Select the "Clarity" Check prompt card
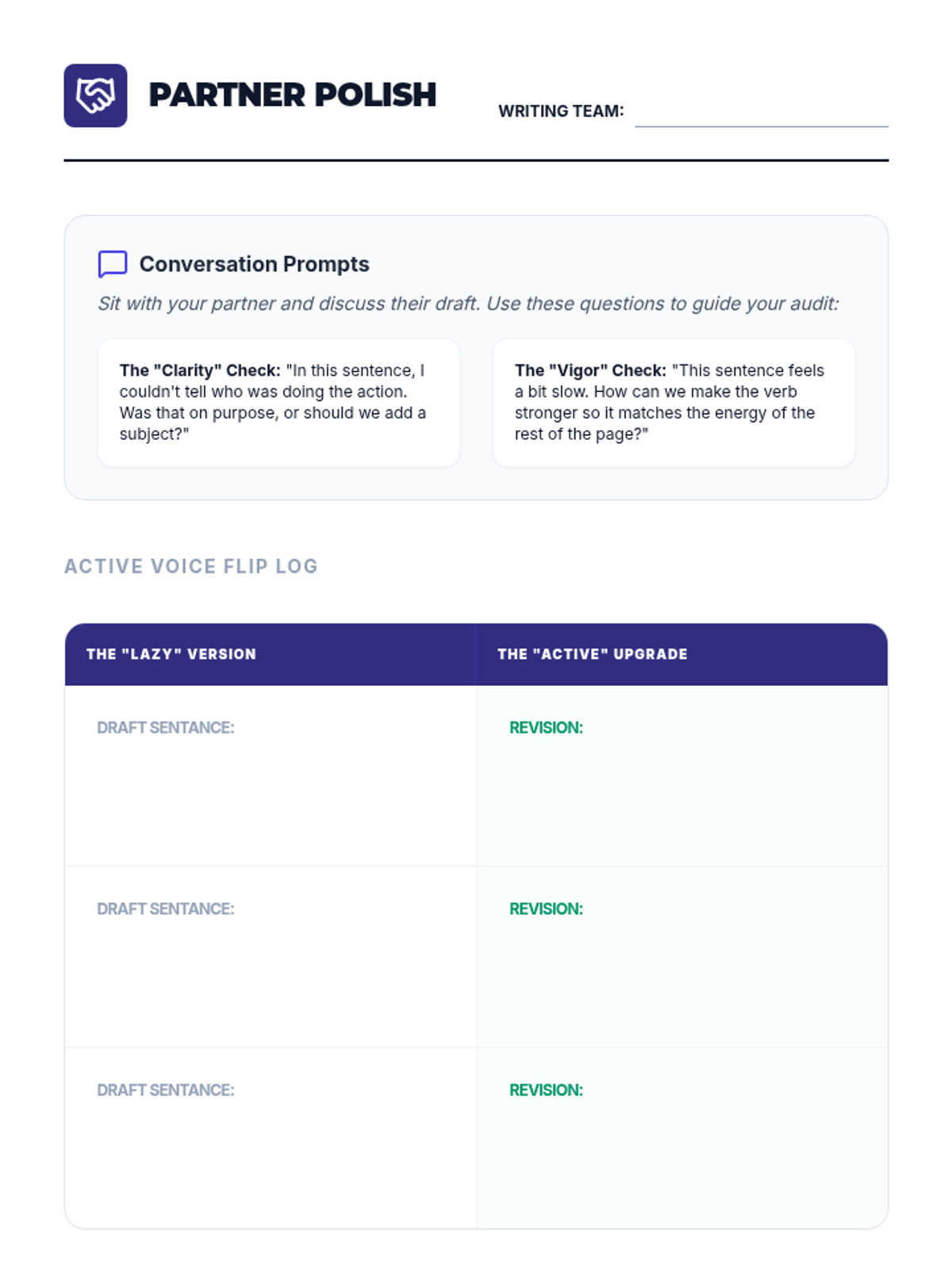Viewport: 952px width, 1270px height. (278, 402)
